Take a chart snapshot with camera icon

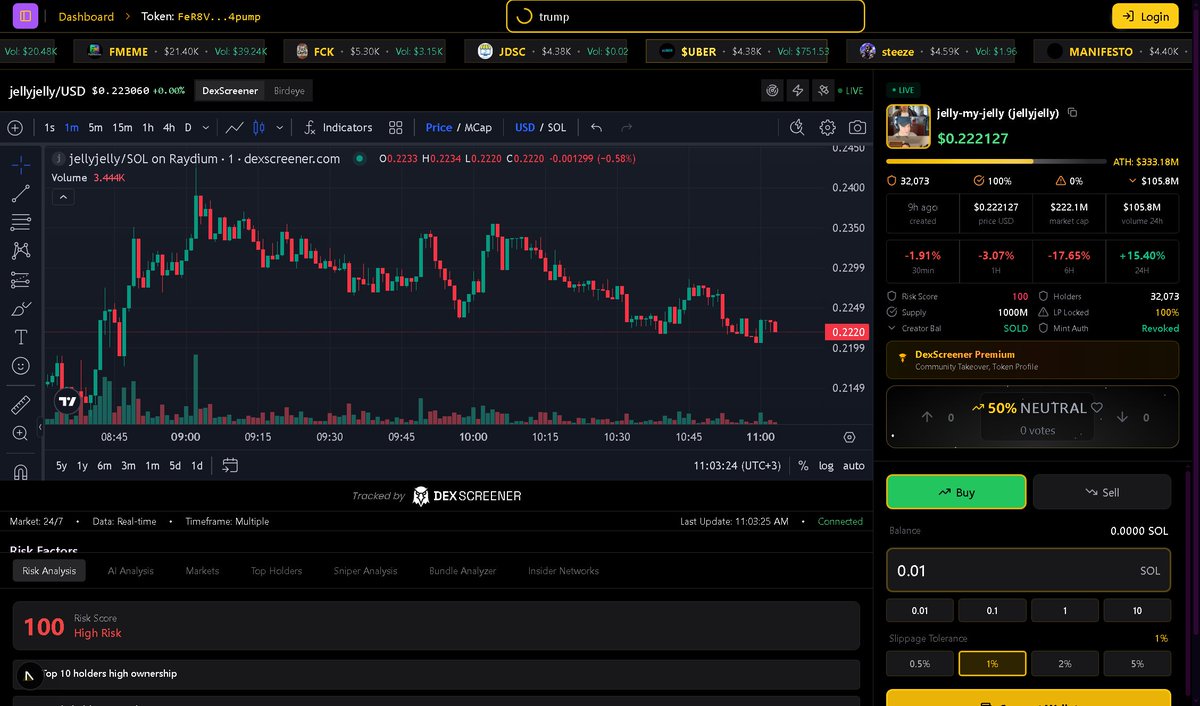click(858, 127)
